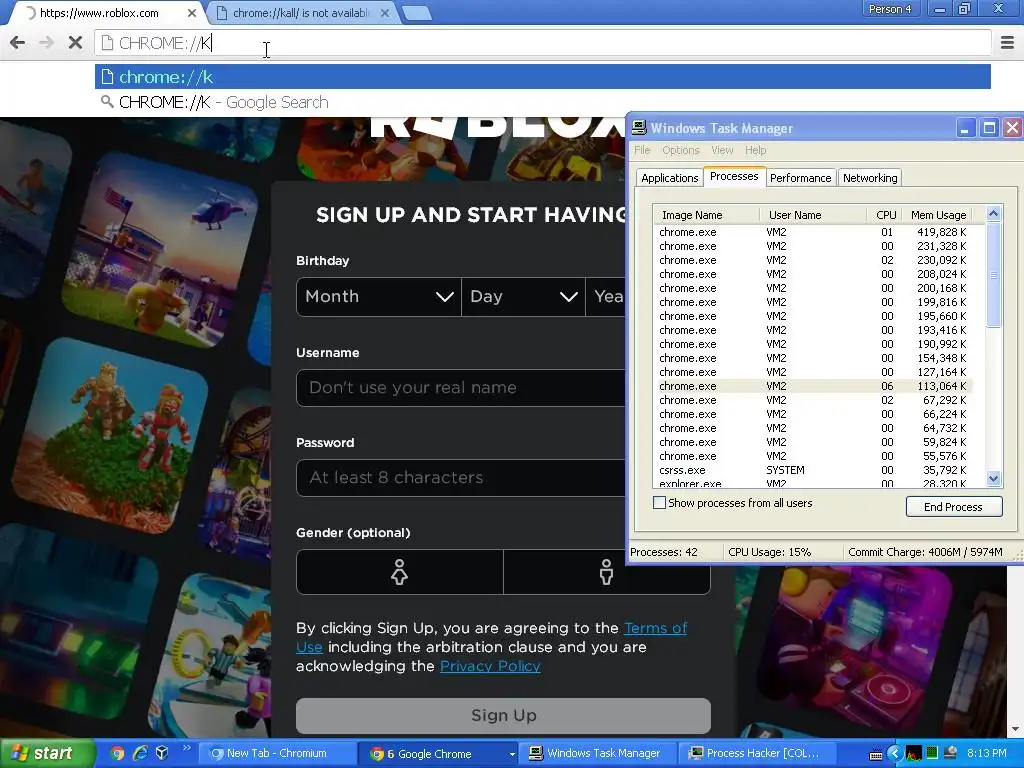Click process list scrollbar up arrow

993,214
